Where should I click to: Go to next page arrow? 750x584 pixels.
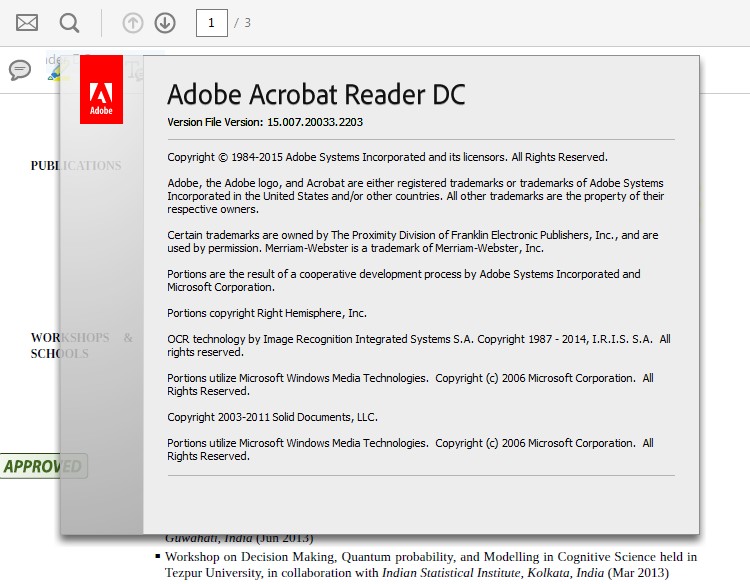pyautogui.click(x=165, y=23)
